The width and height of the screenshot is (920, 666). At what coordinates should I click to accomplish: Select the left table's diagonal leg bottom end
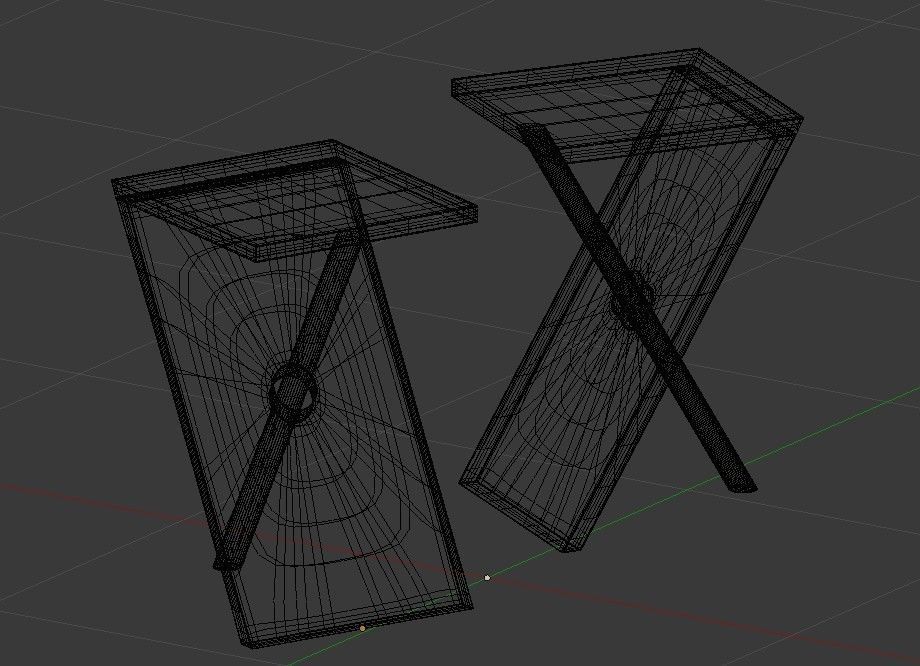[x=227, y=562]
